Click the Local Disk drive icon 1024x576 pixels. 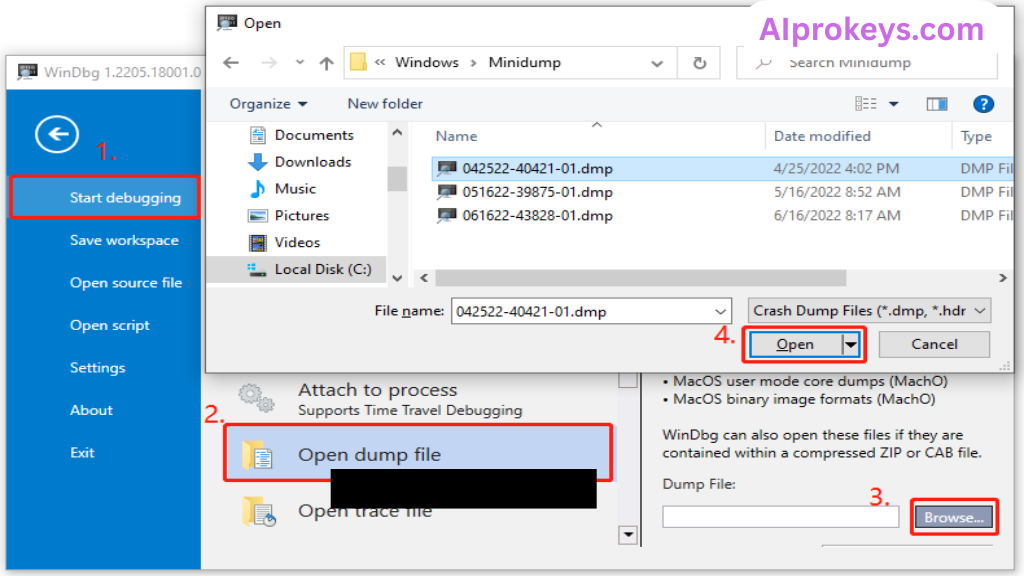tap(257, 270)
